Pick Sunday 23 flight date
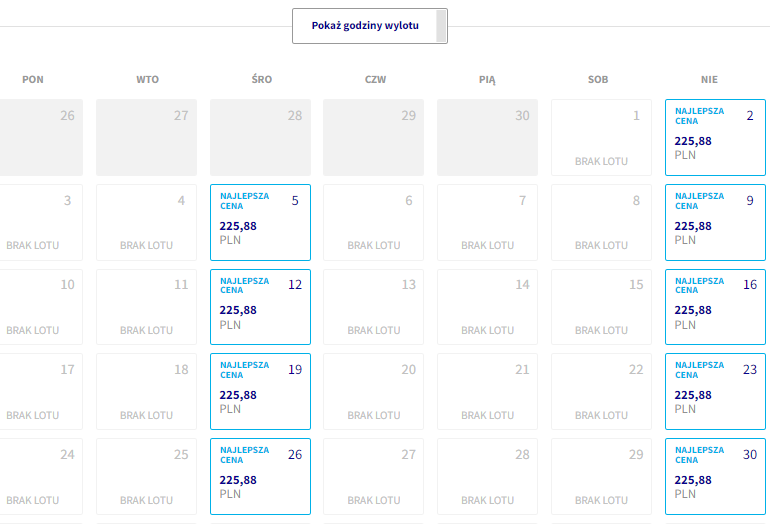This screenshot has height=524, width=770. point(715,391)
